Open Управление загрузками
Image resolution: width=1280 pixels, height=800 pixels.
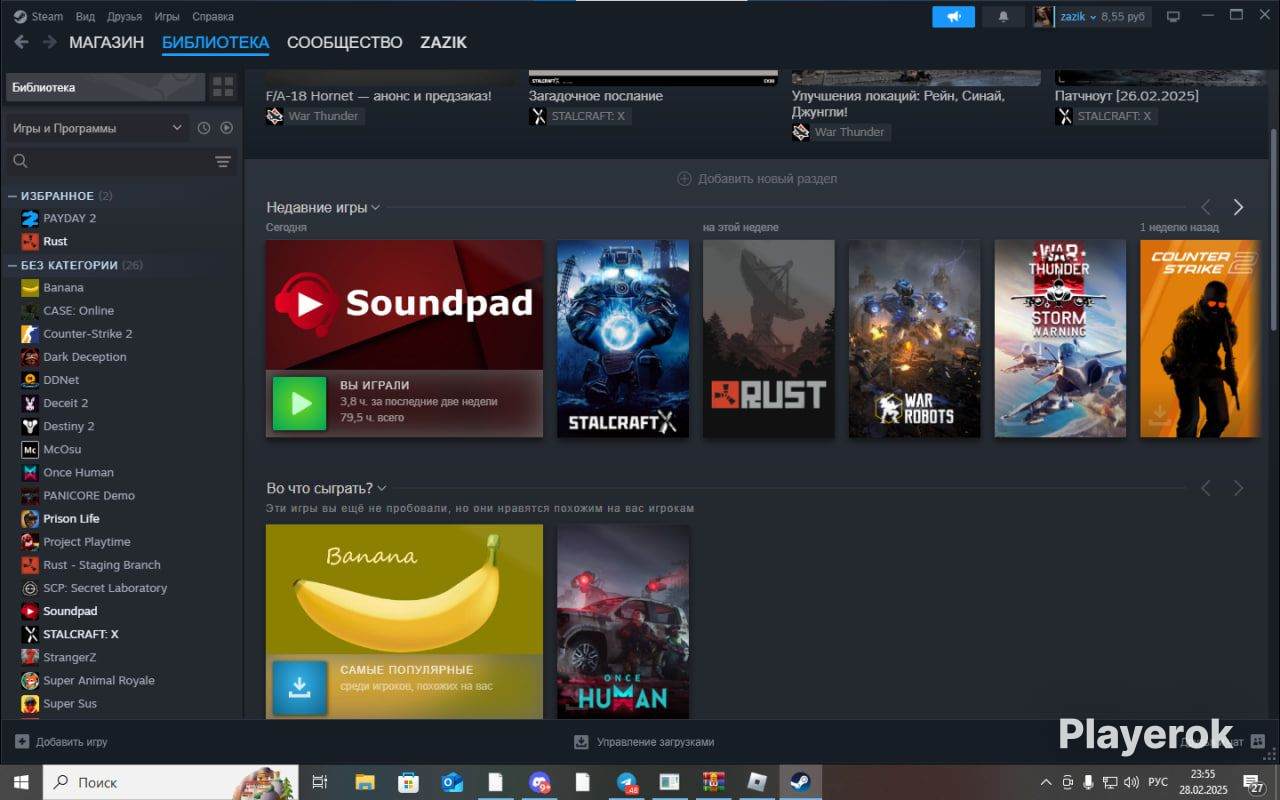click(x=644, y=742)
